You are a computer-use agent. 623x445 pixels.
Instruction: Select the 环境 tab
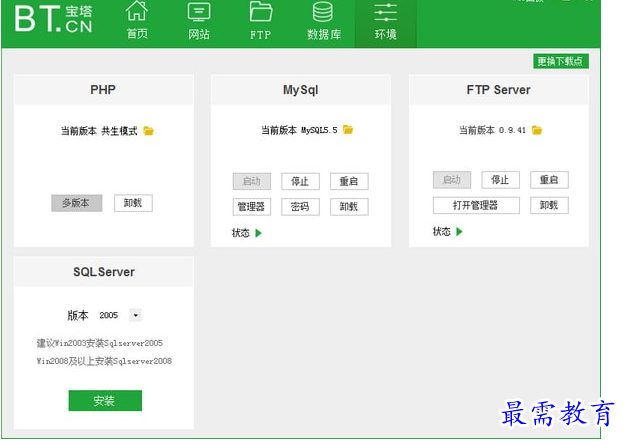click(385, 24)
